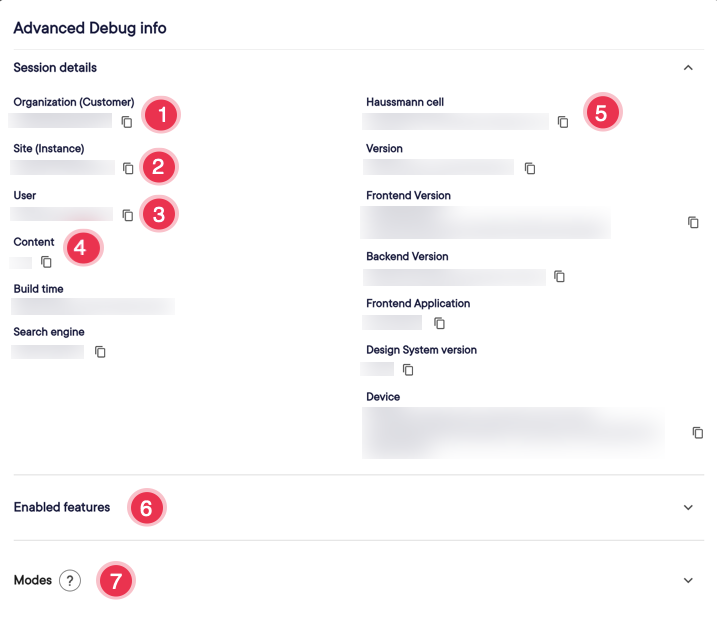Viewport: 717px width, 619px height.
Task: Copy the Device value
Action: coord(697,433)
